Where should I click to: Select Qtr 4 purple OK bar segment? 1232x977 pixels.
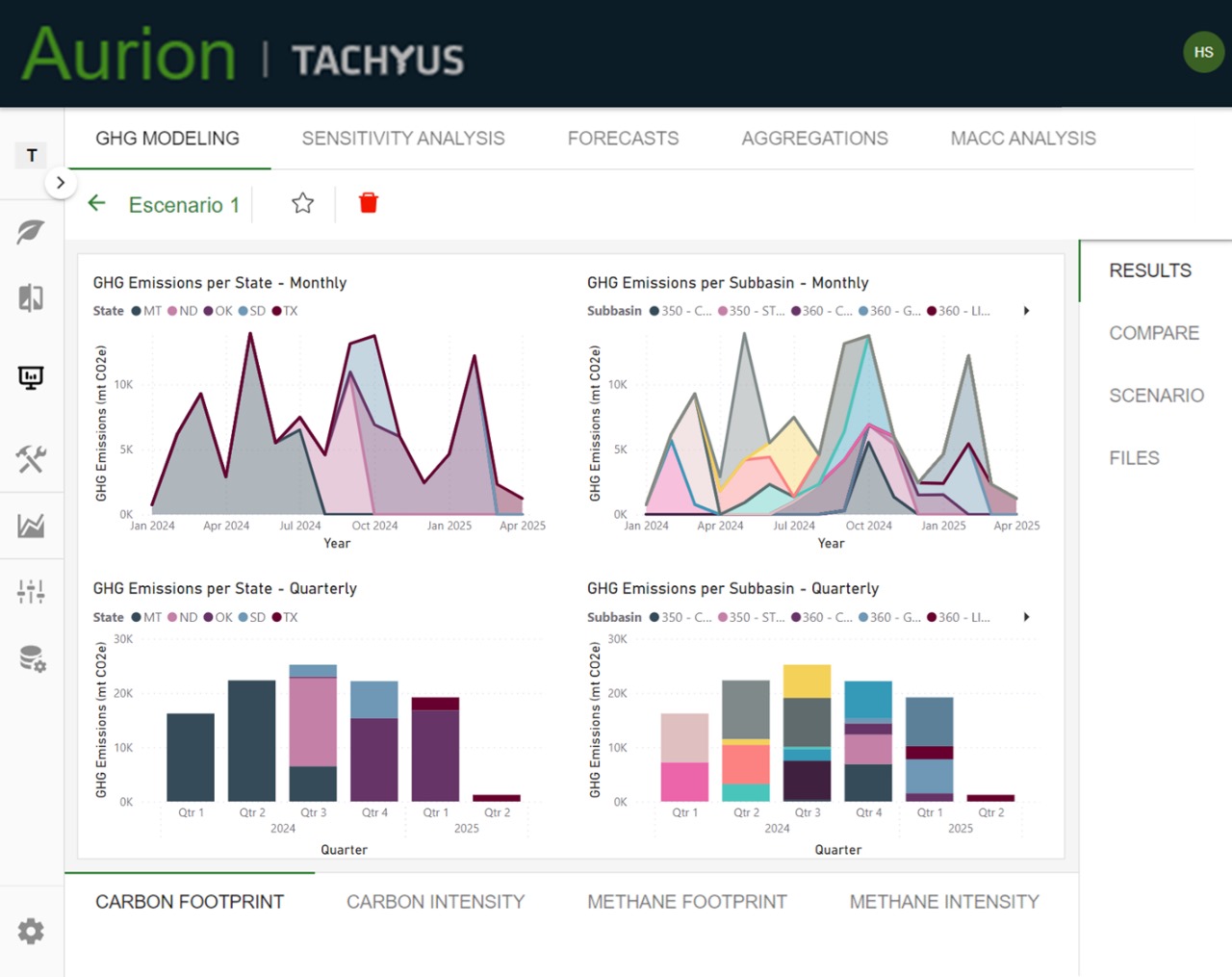click(x=374, y=759)
